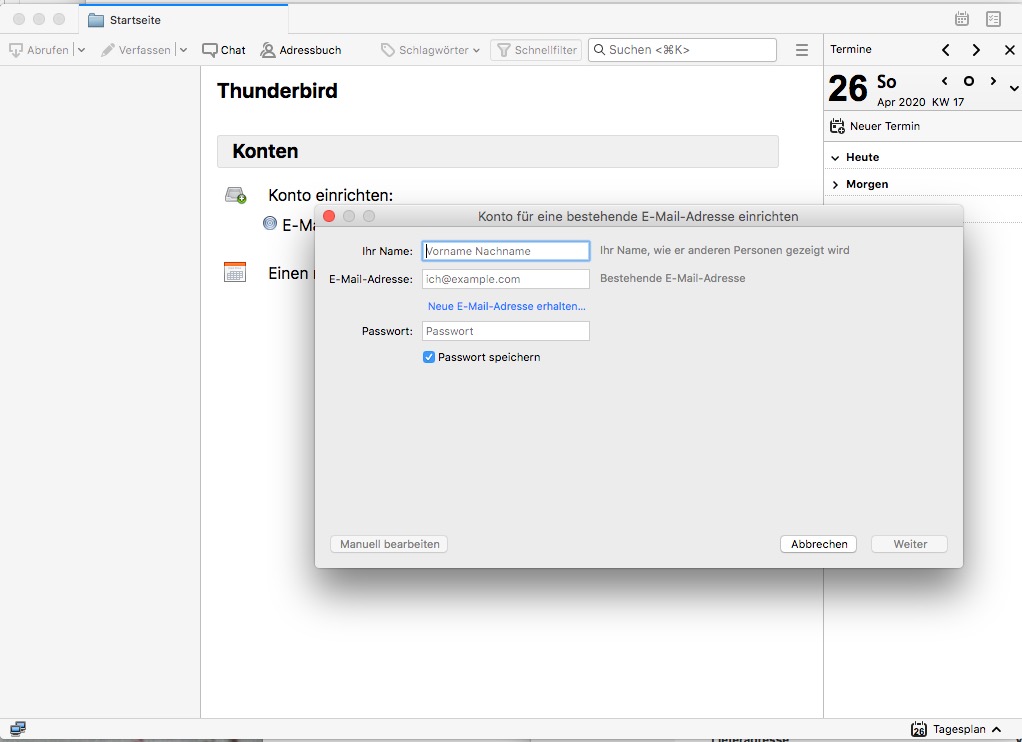Click Neuer Termin to create an event
1022x742 pixels.
[x=875, y=126]
